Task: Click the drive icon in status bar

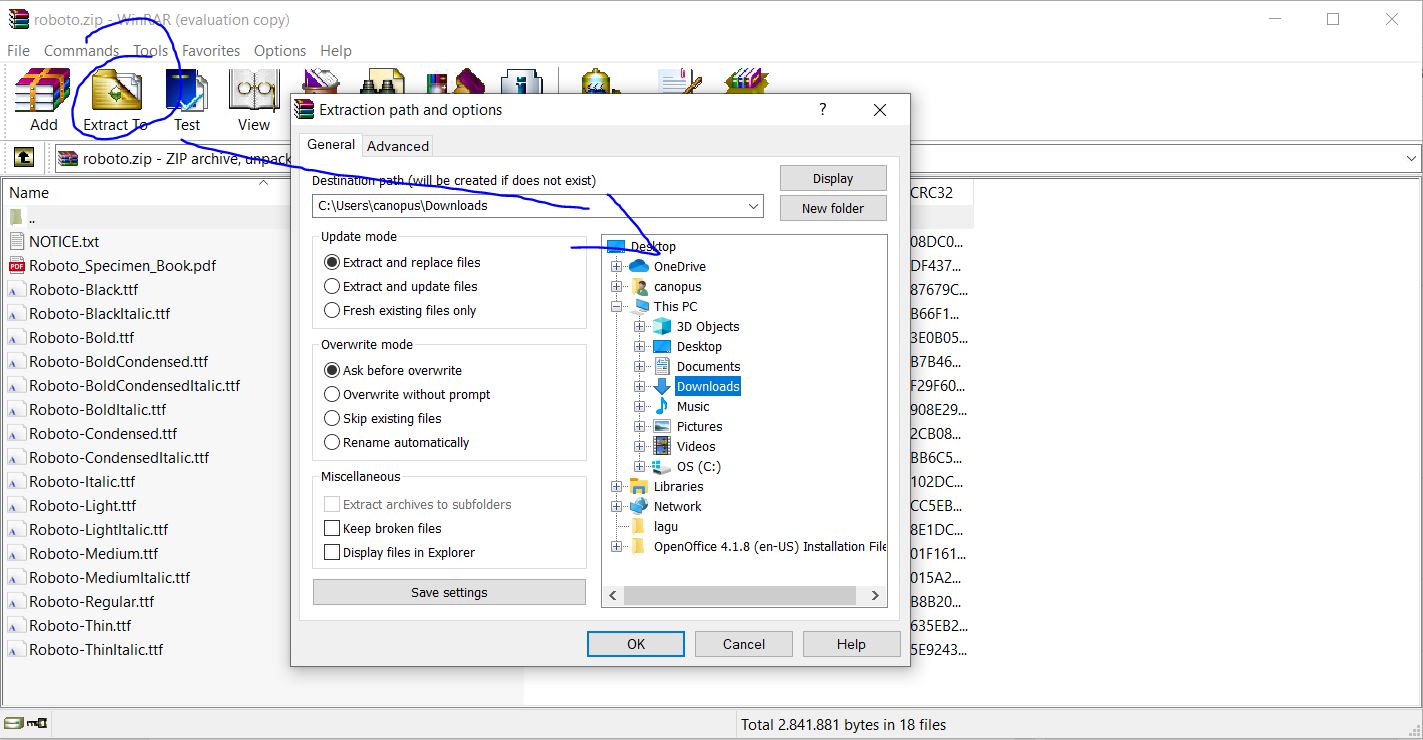Action: 15,723
